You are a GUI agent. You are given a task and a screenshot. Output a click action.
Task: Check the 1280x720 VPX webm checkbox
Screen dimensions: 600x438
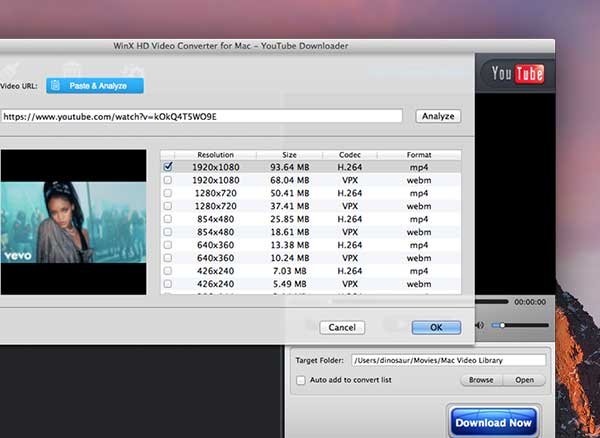[168, 206]
